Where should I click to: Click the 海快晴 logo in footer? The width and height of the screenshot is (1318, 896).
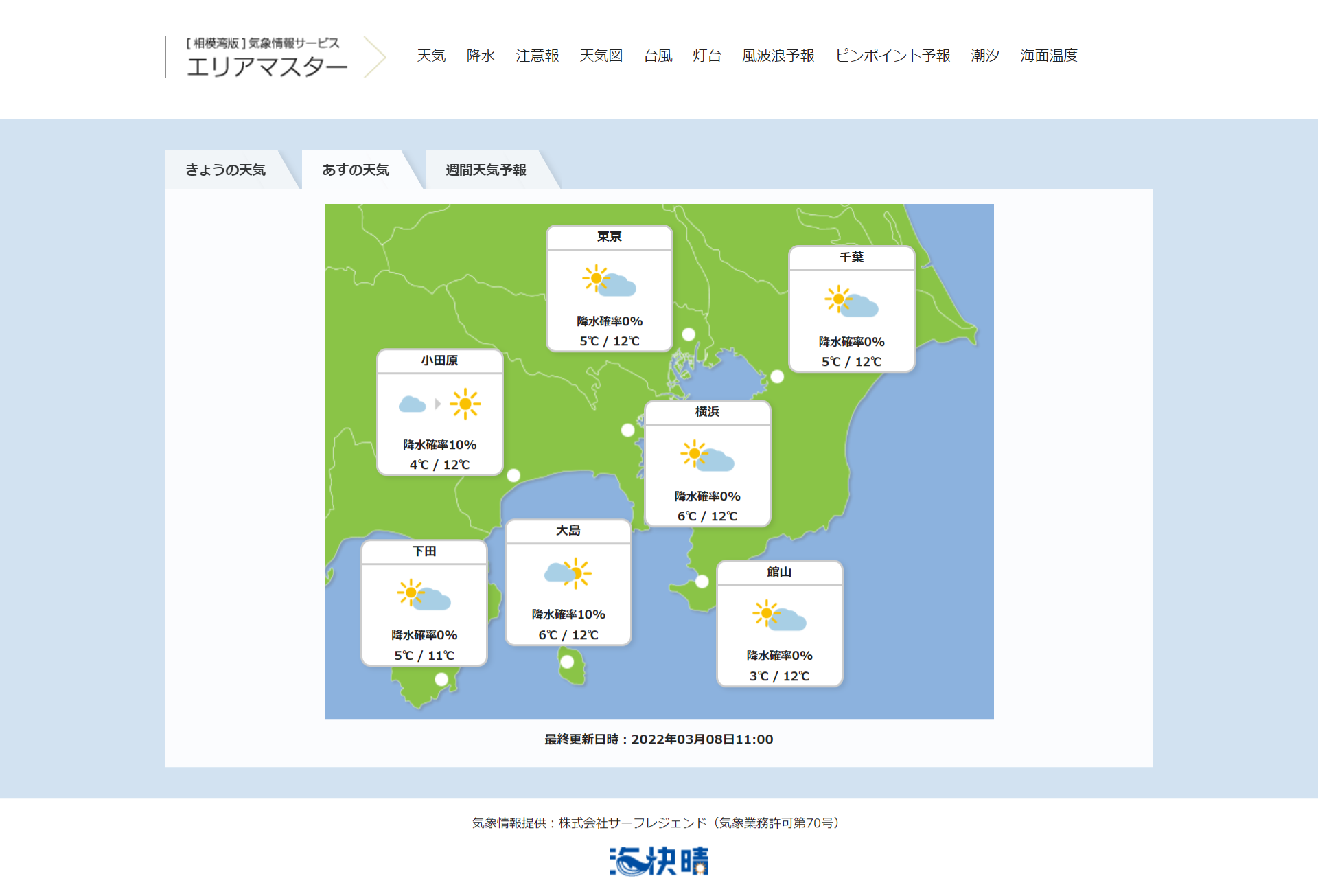click(x=658, y=861)
